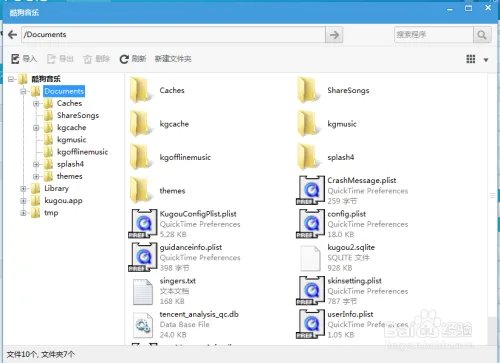Viewport: 500px width, 363px height.
Task: Select the splash4 folder icon in file pane
Action: pos(308,157)
